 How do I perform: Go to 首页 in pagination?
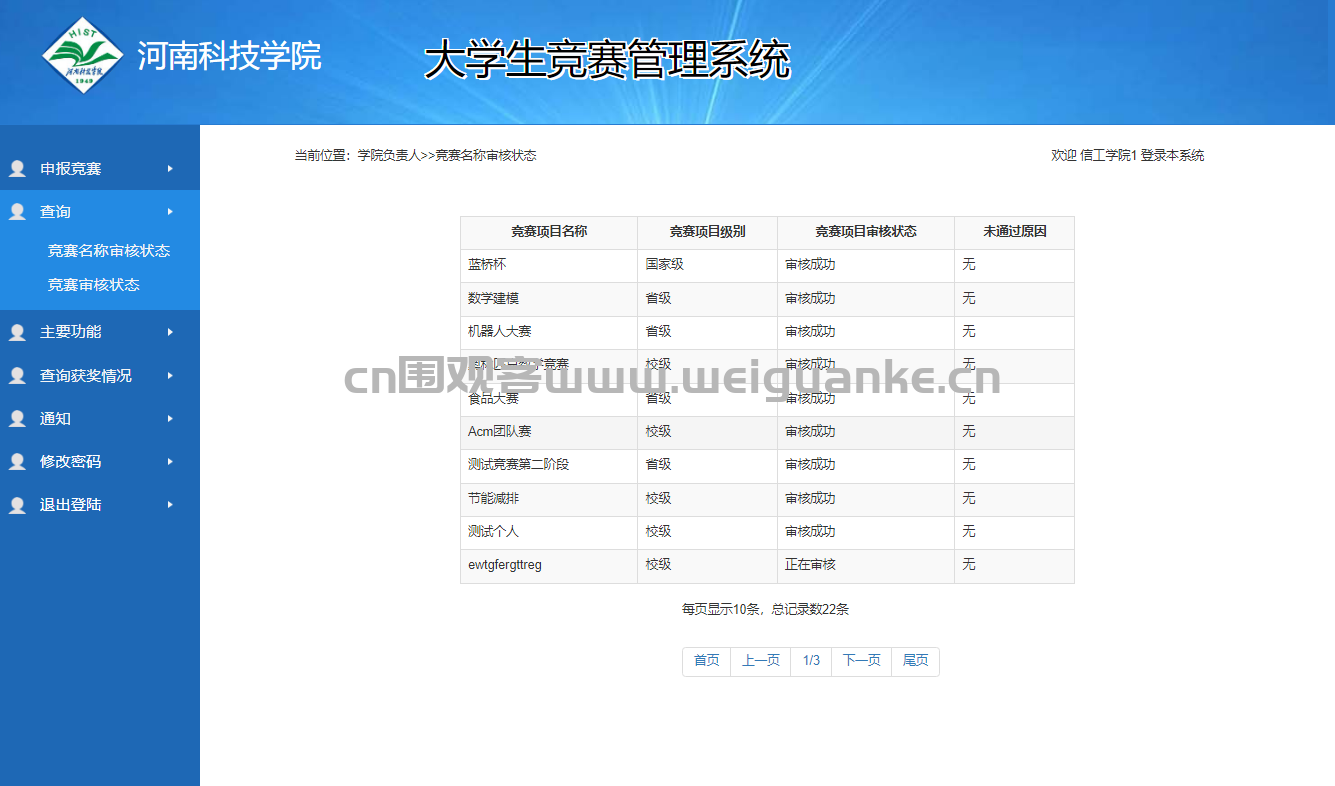707,661
